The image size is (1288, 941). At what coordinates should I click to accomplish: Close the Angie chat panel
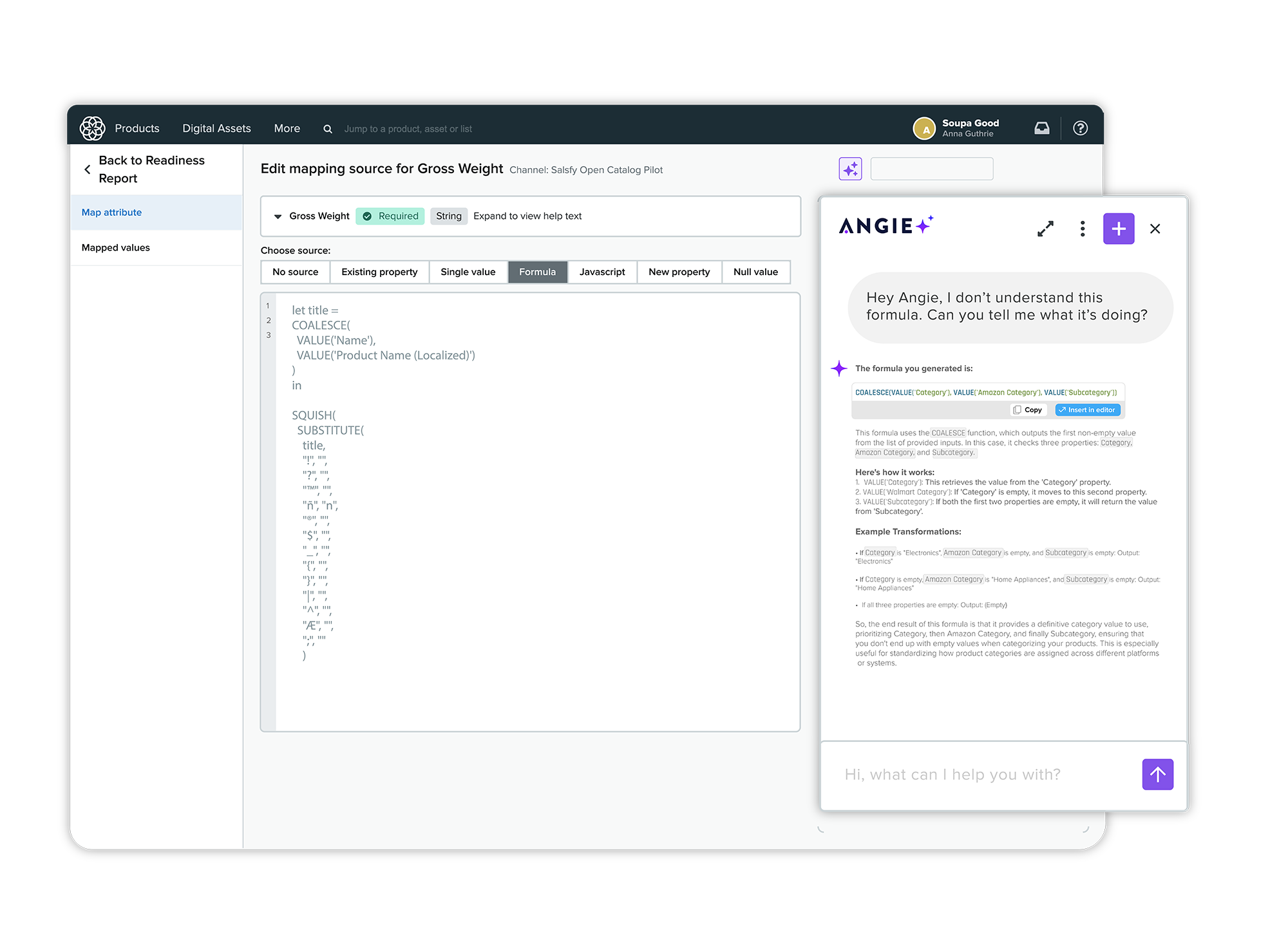[1155, 229]
